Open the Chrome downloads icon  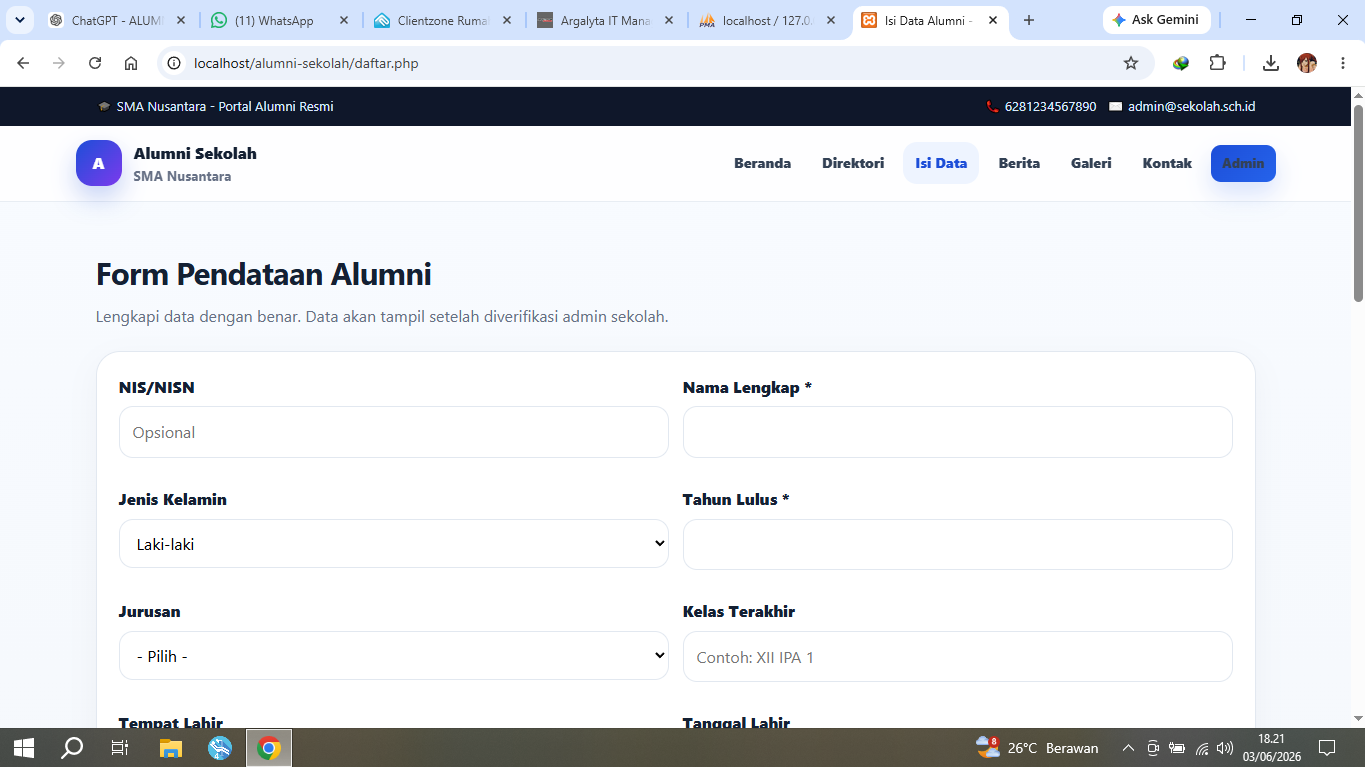click(x=1271, y=63)
